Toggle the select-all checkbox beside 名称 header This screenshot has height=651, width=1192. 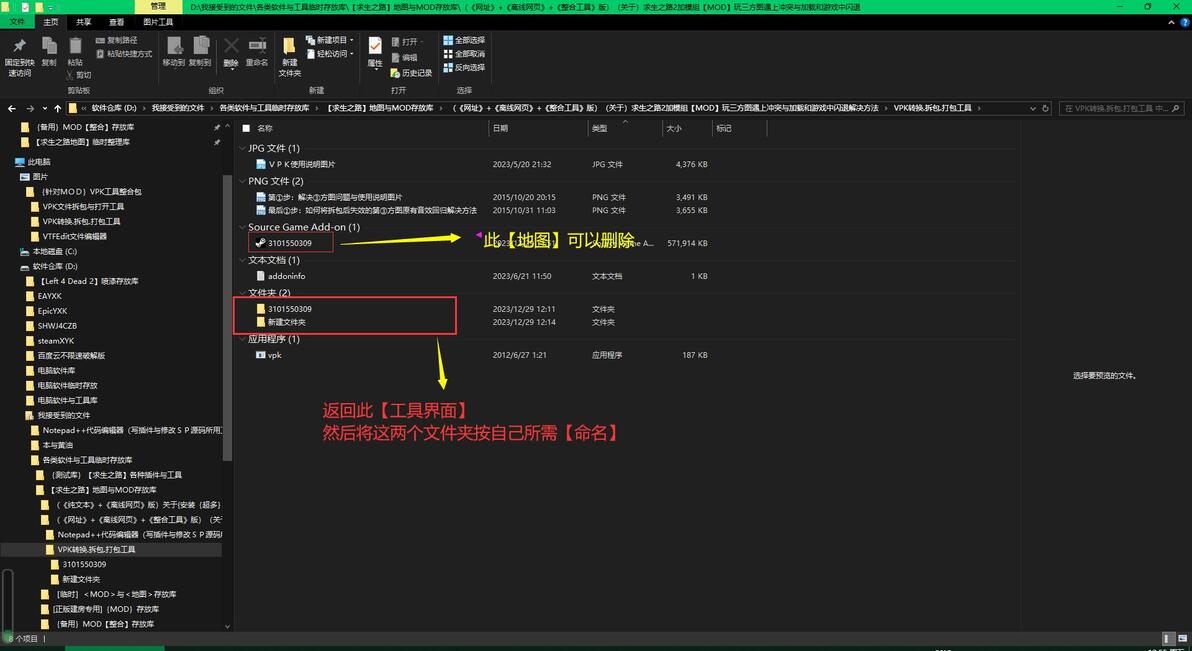246,129
